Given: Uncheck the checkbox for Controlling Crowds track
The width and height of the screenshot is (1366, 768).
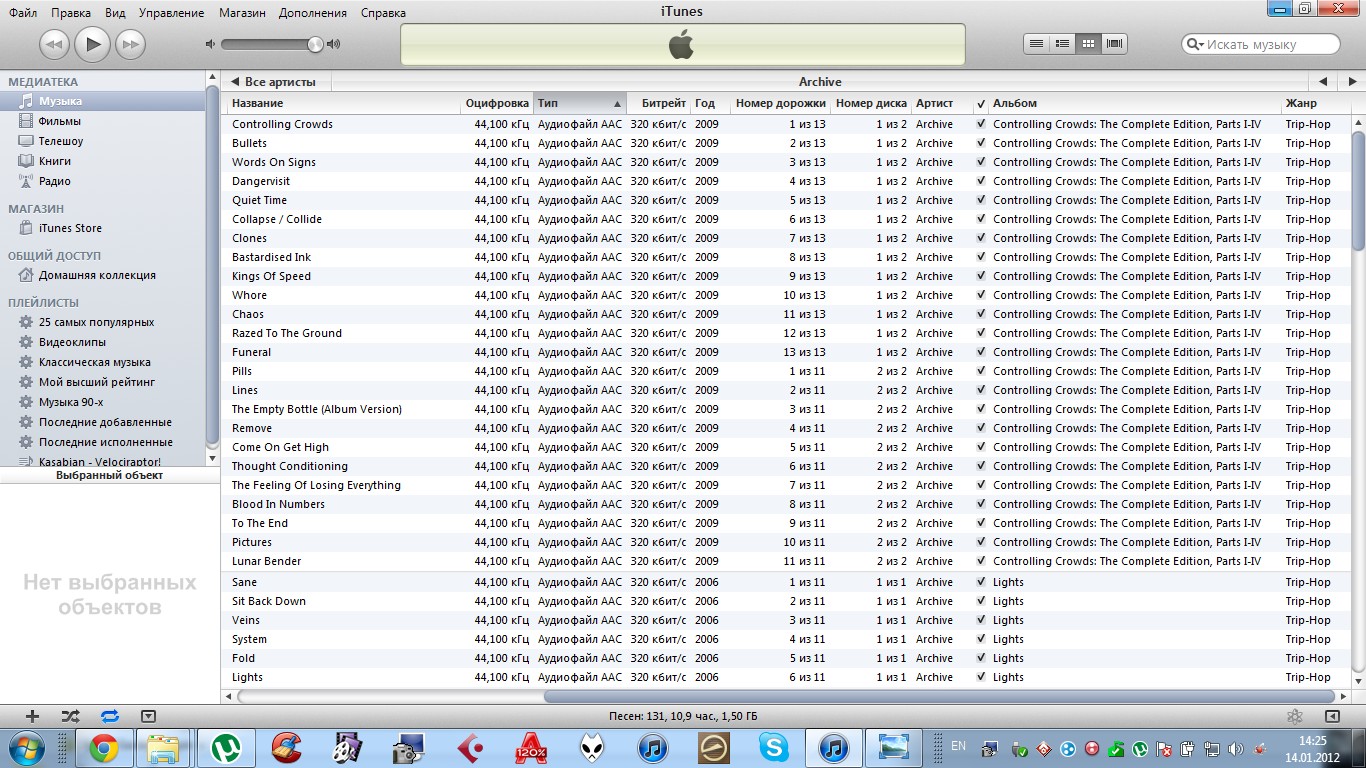Looking at the screenshot, I should (x=981, y=124).
